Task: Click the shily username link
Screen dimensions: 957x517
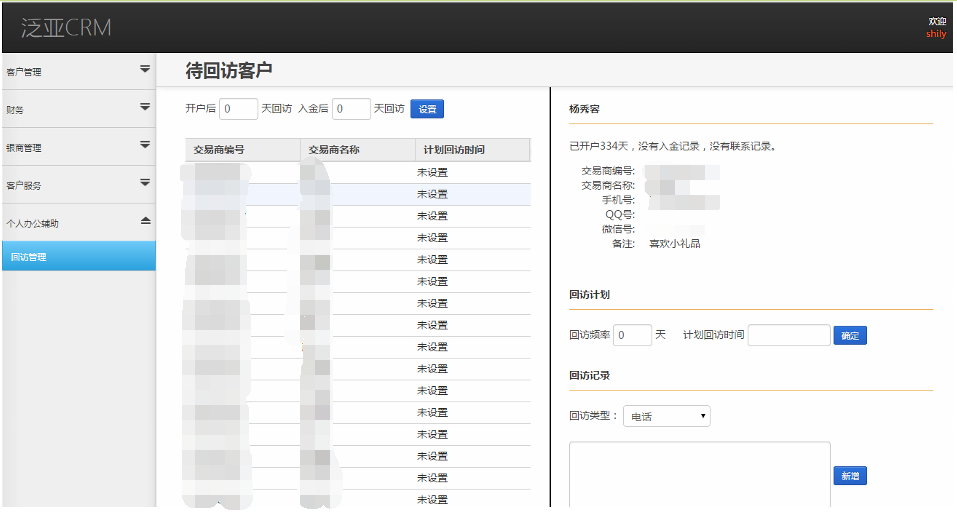Action: (x=935, y=33)
